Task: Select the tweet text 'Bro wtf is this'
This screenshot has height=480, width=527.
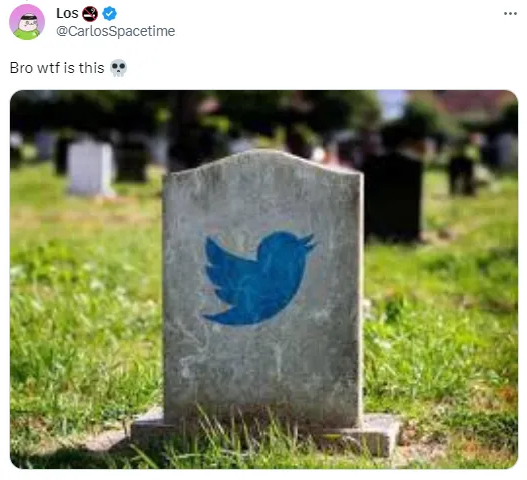Action: click(x=57, y=68)
